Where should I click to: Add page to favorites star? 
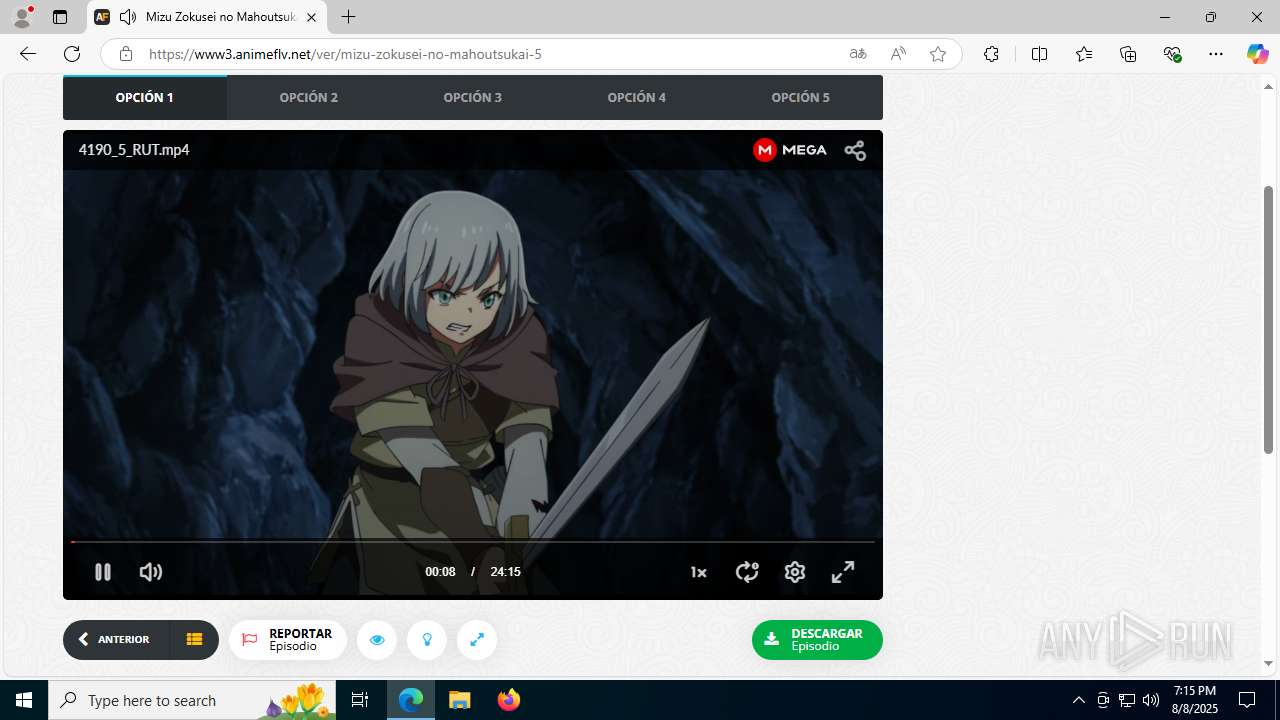click(938, 54)
